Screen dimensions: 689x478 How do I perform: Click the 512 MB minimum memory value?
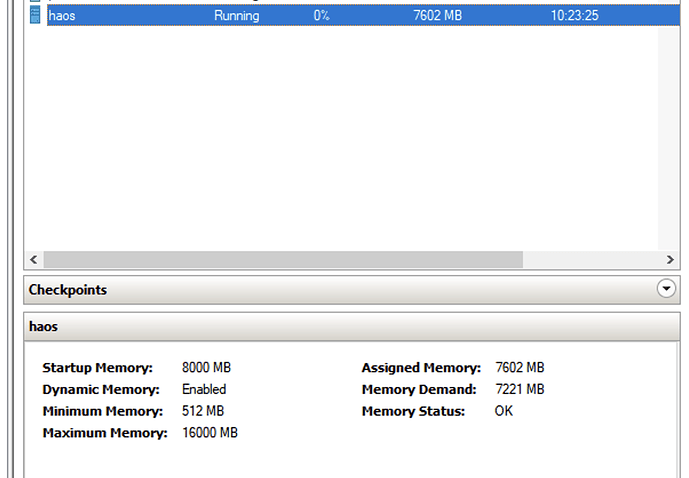pos(203,411)
